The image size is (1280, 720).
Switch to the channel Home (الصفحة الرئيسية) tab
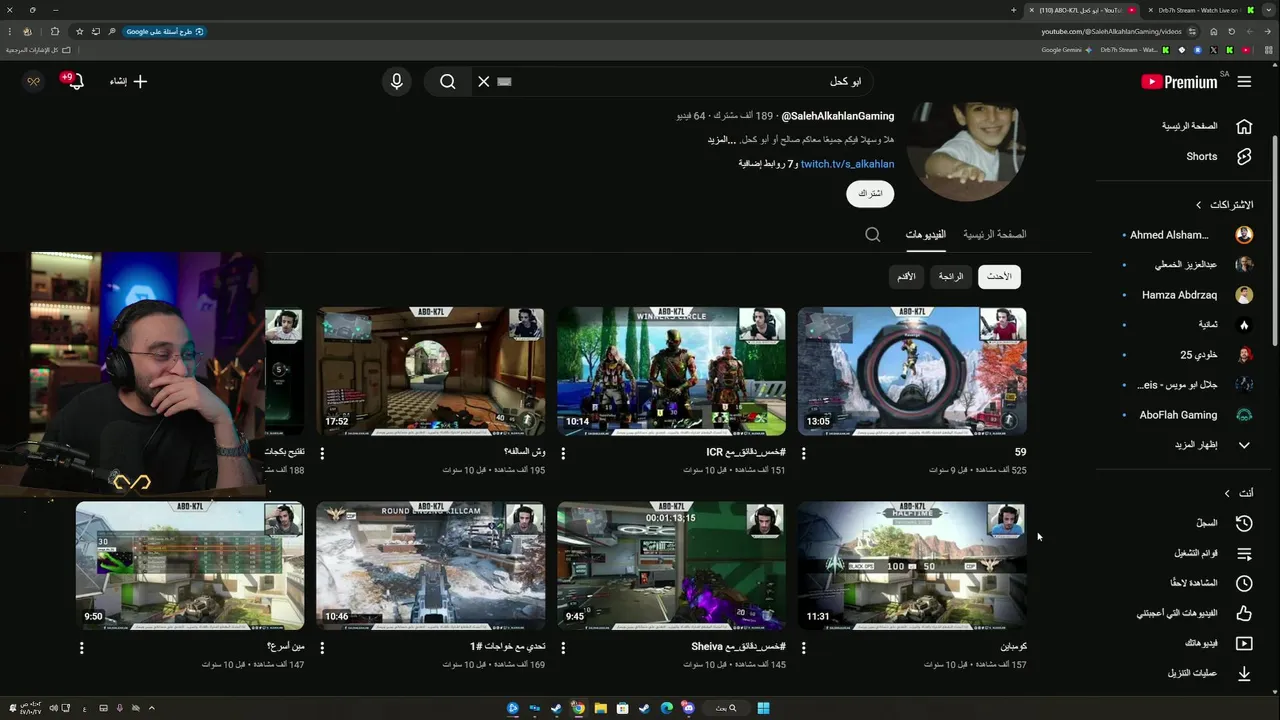pos(994,234)
